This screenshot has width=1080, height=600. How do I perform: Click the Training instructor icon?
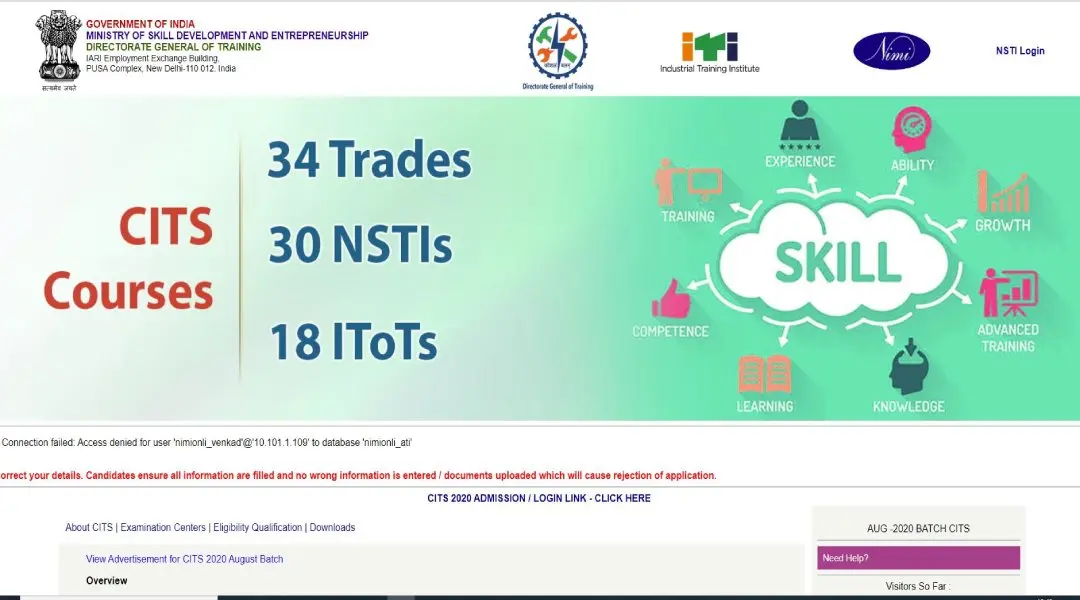coord(687,182)
